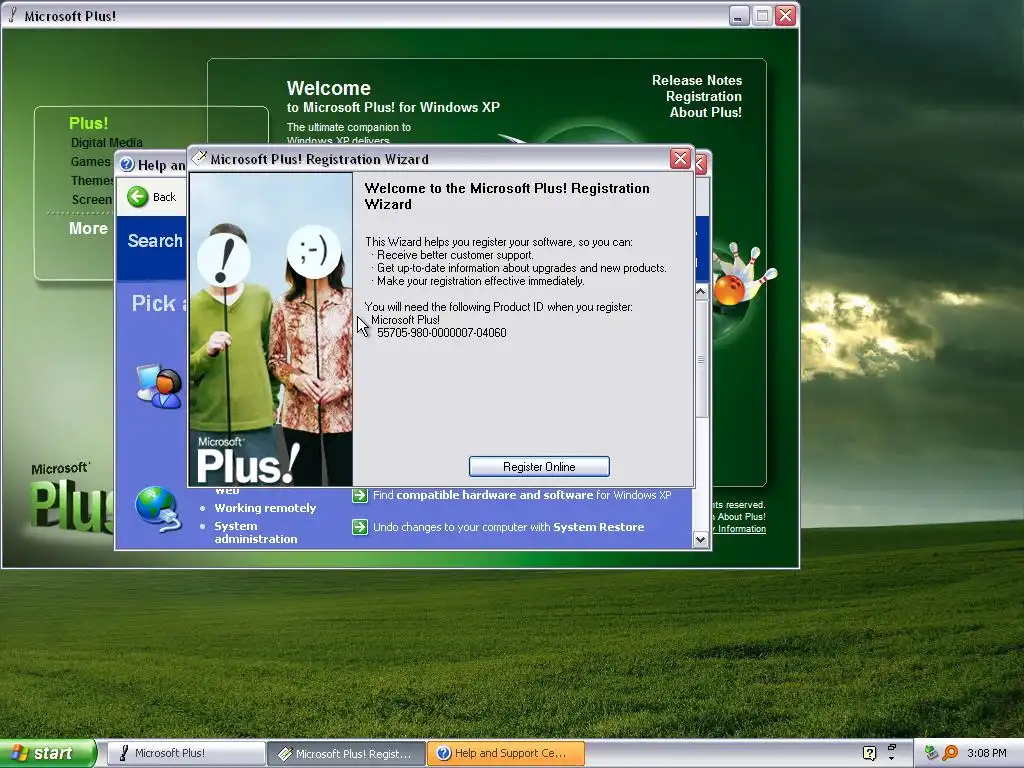Click Help window scrollbar up arrow
The image size is (1024, 768).
701,291
